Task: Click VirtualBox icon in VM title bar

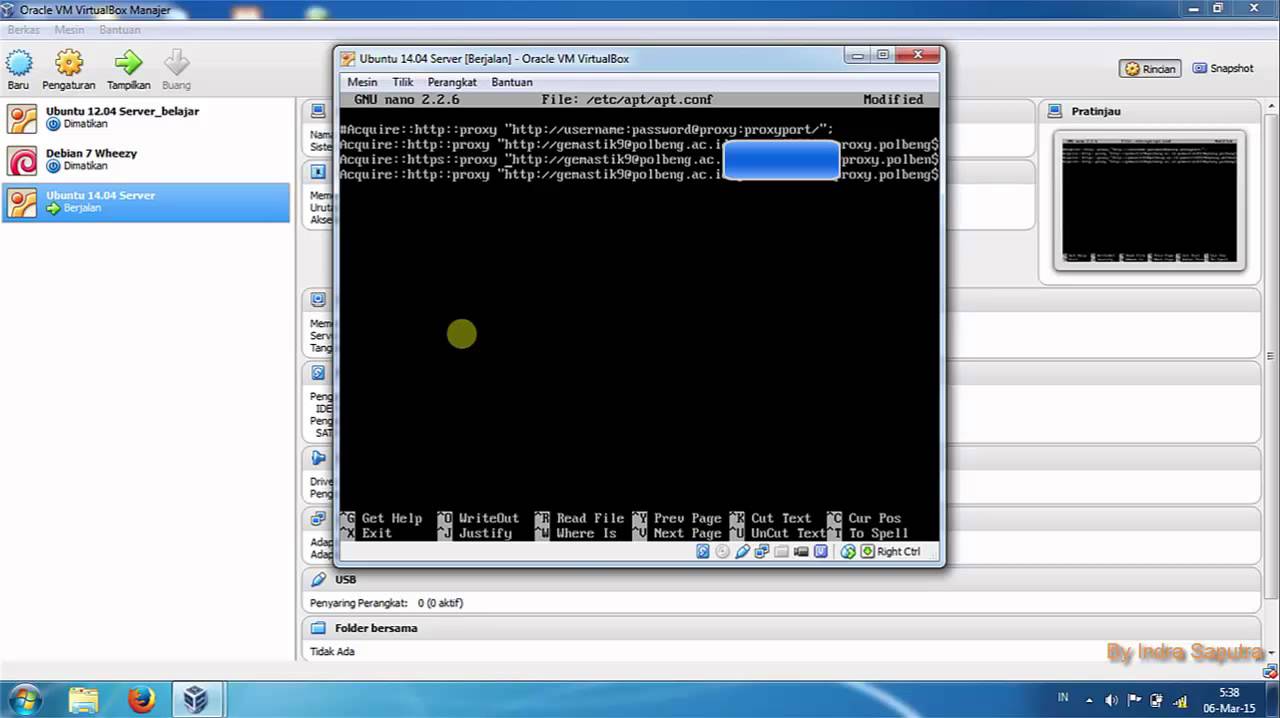Action: [347, 59]
